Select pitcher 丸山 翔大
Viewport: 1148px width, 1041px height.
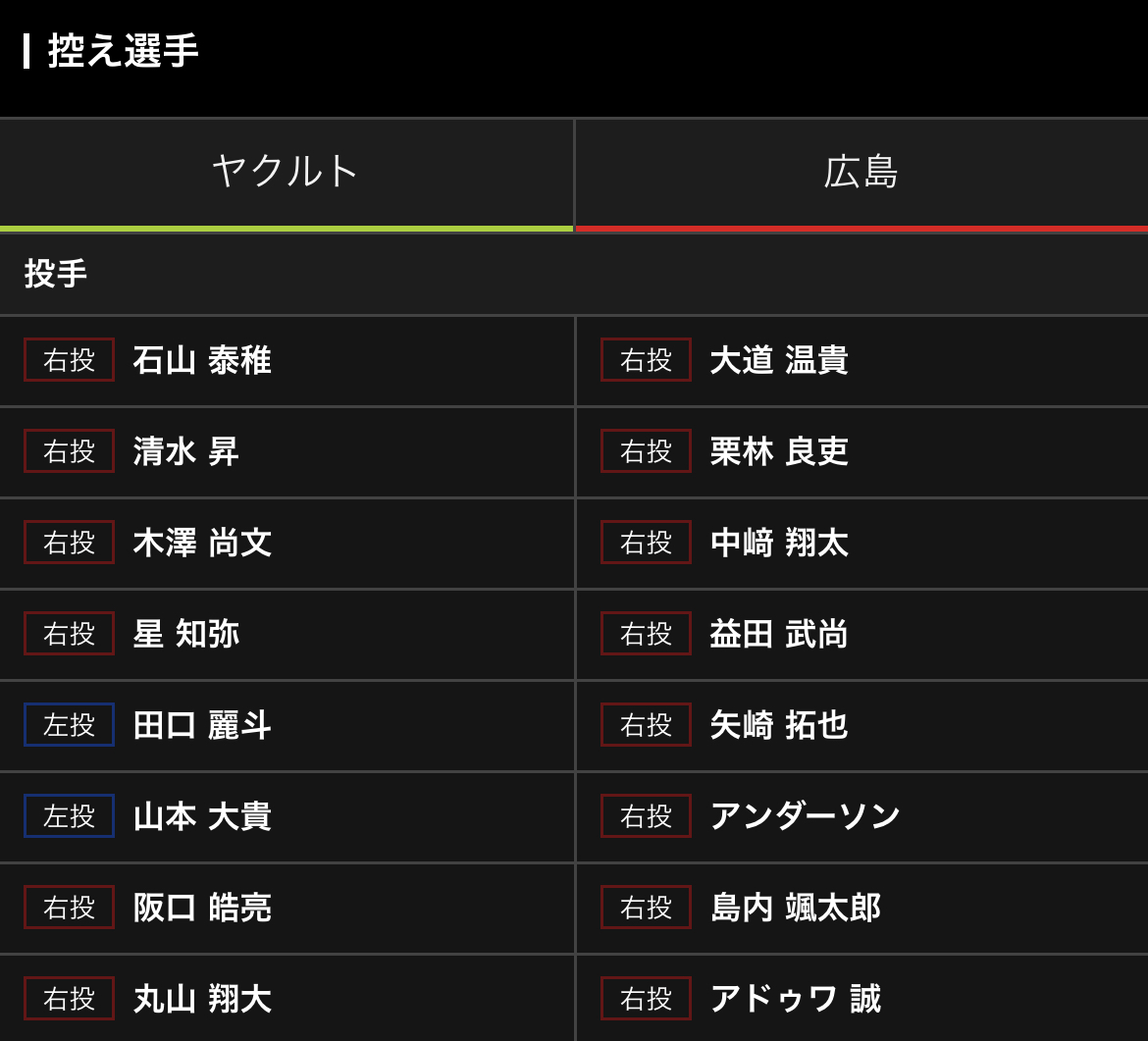coord(201,999)
